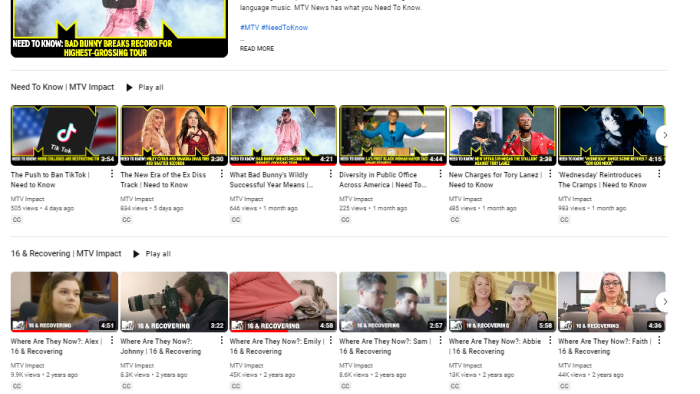Click the 45K views • 2 years ago text
Viewport: 700px width, 394px height.
[x=262, y=375]
